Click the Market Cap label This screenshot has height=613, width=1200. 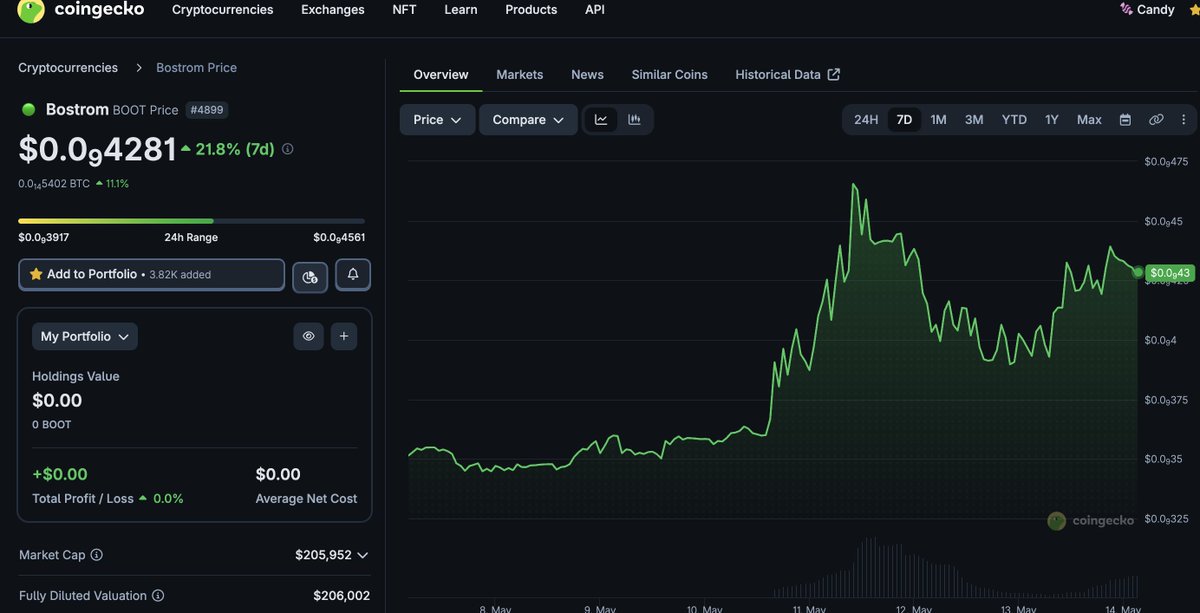(52, 555)
